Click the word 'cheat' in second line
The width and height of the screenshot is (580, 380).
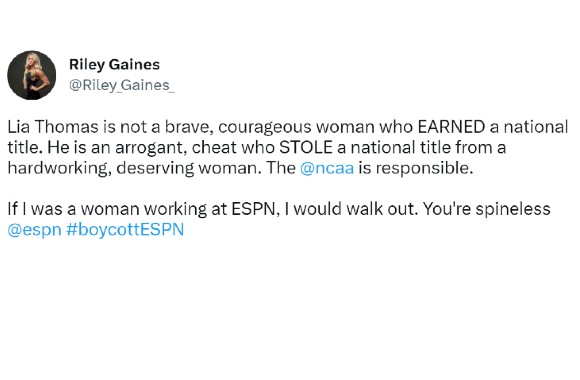pos(215,148)
